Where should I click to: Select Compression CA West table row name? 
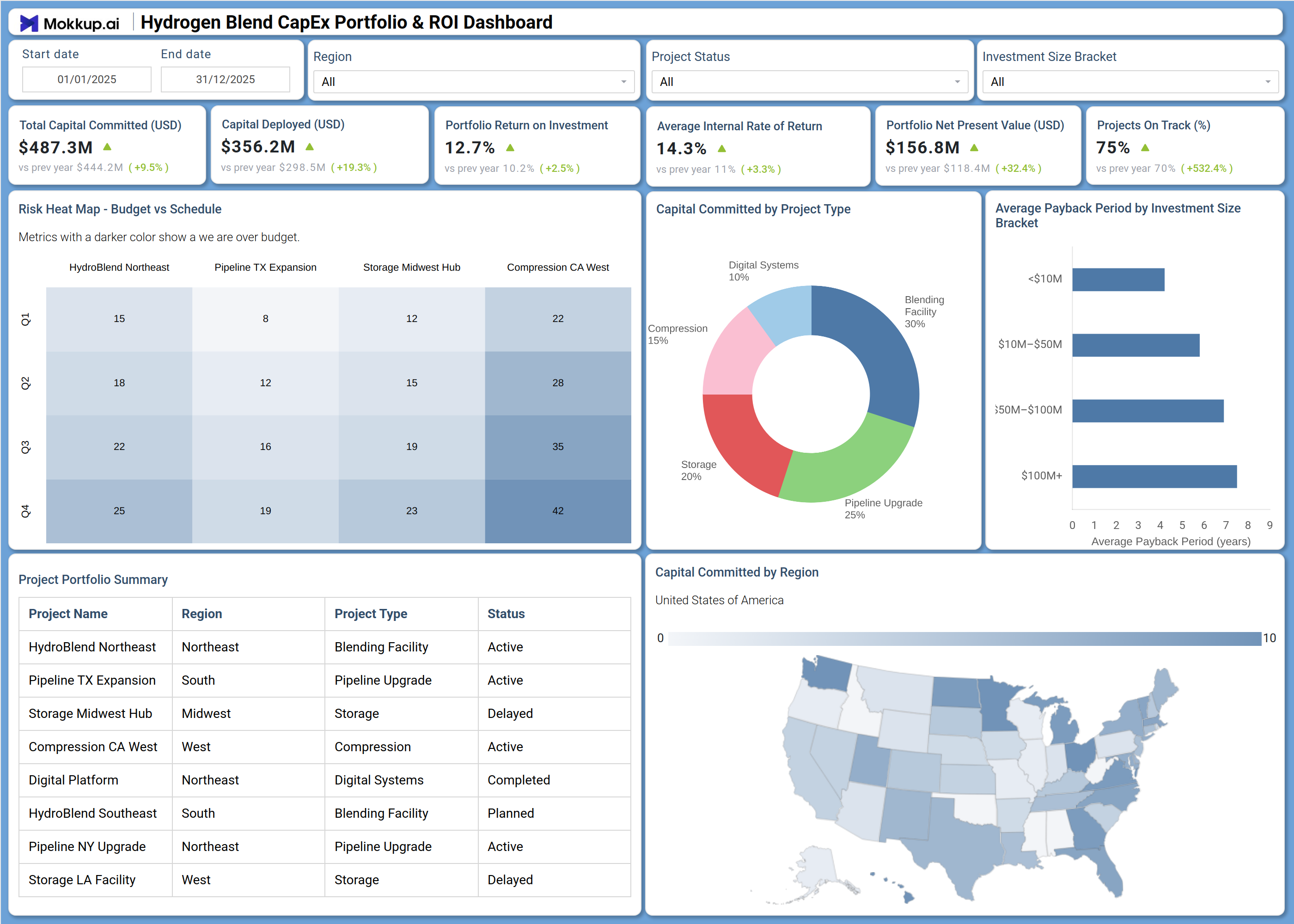tap(93, 747)
